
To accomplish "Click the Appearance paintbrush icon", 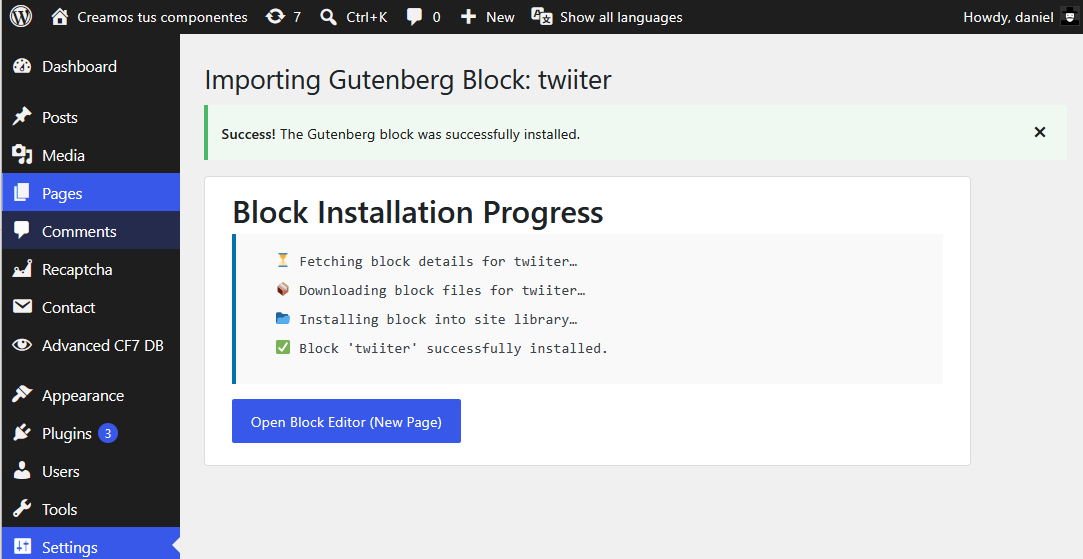I will click(x=22, y=395).
